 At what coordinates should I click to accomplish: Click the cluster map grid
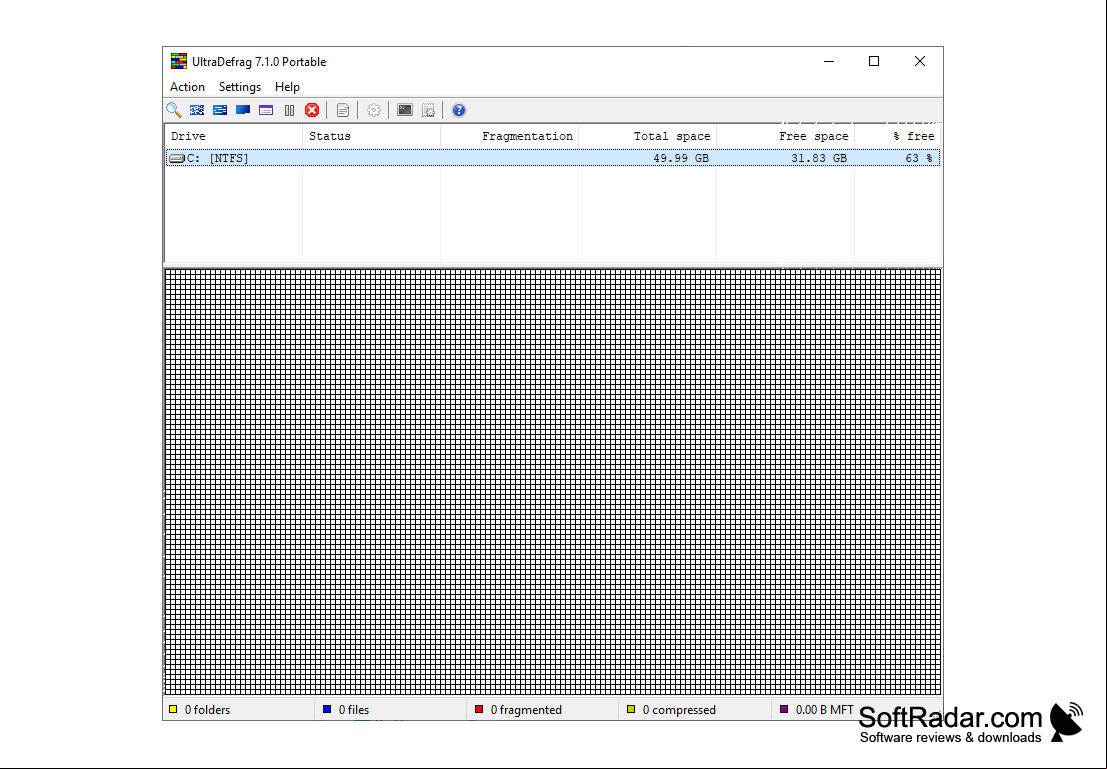[x=553, y=482]
